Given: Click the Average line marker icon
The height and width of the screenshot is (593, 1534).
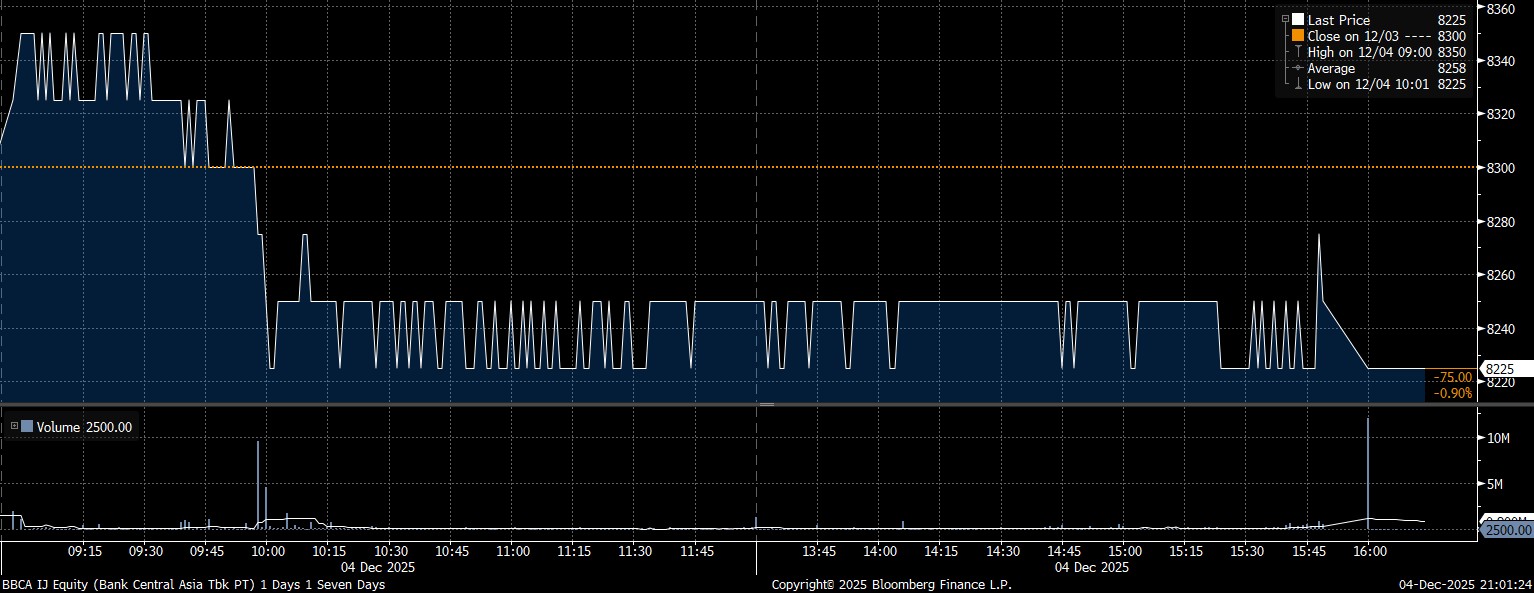Looking at the screenshot, I should (x=1298, y=68).
